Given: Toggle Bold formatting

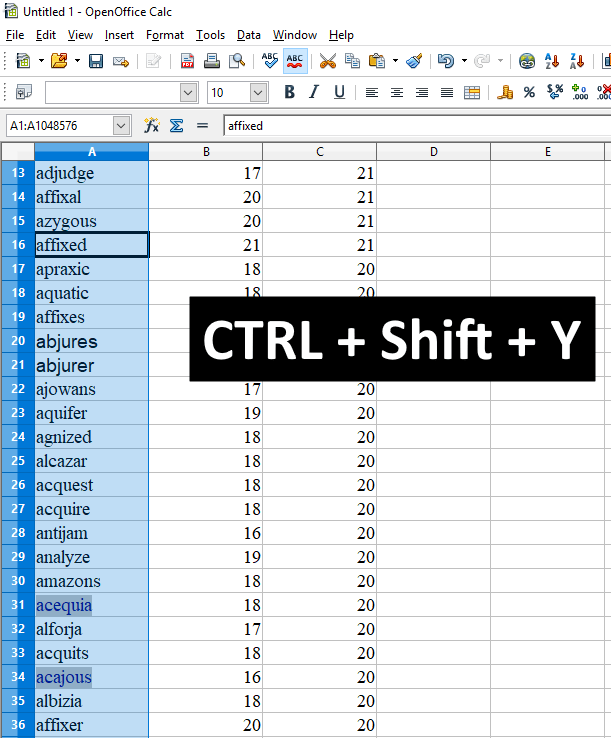Looking at the screenshot, I should point(289,92).
